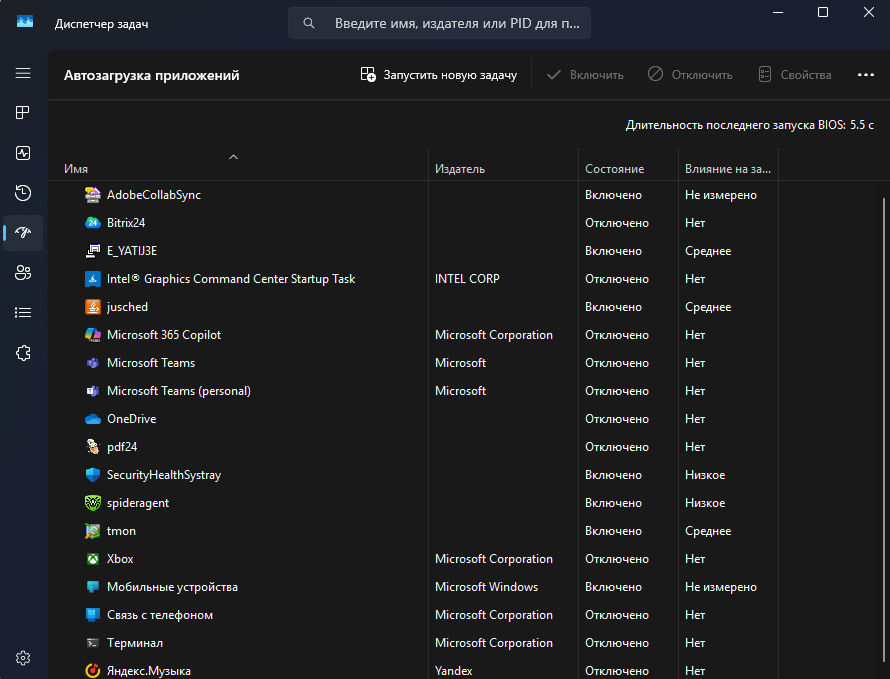The image size is (890, 679).
Task: Click Отключено status in Терминал row
Action: click(x=617, y=643)
